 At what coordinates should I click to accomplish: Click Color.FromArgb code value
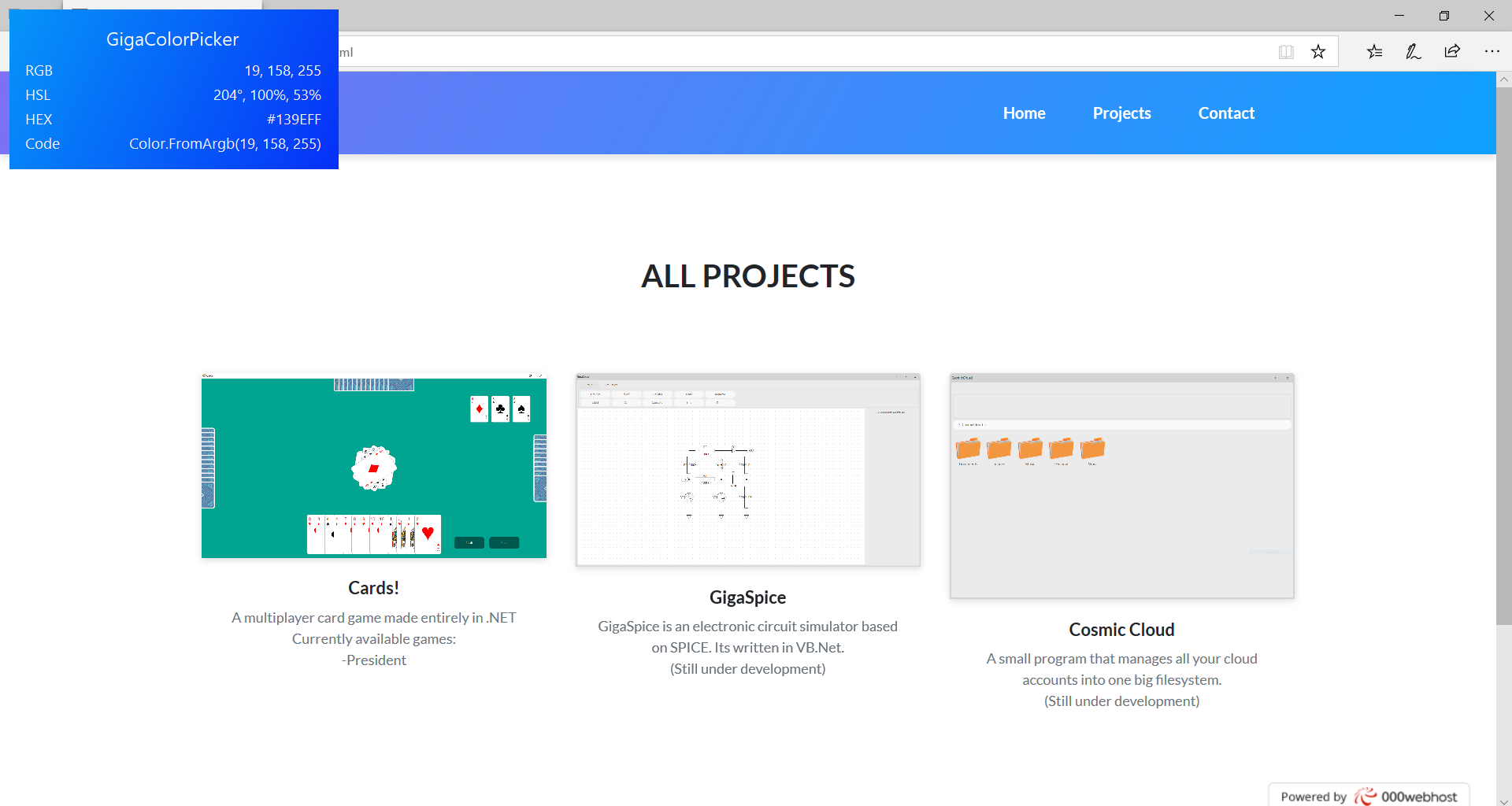coord(225,144)
